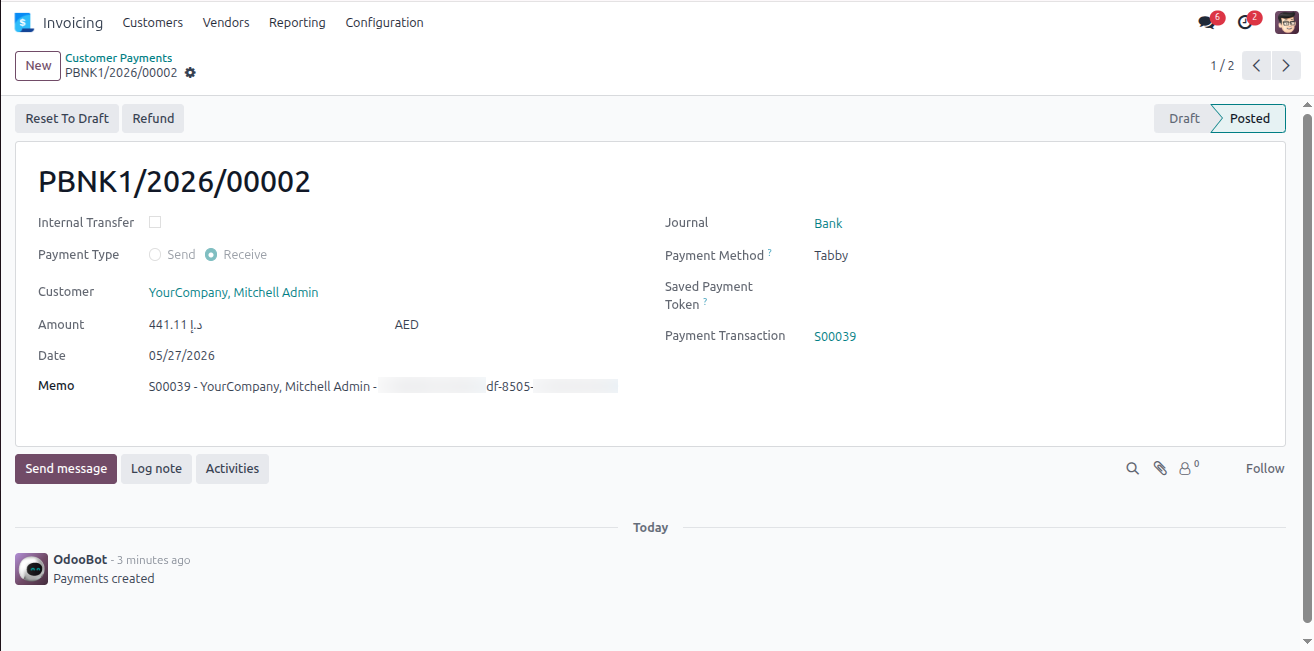Screen dimensions: 1314x651
Task: Create a New payment record
Action: tap(38, 66)
